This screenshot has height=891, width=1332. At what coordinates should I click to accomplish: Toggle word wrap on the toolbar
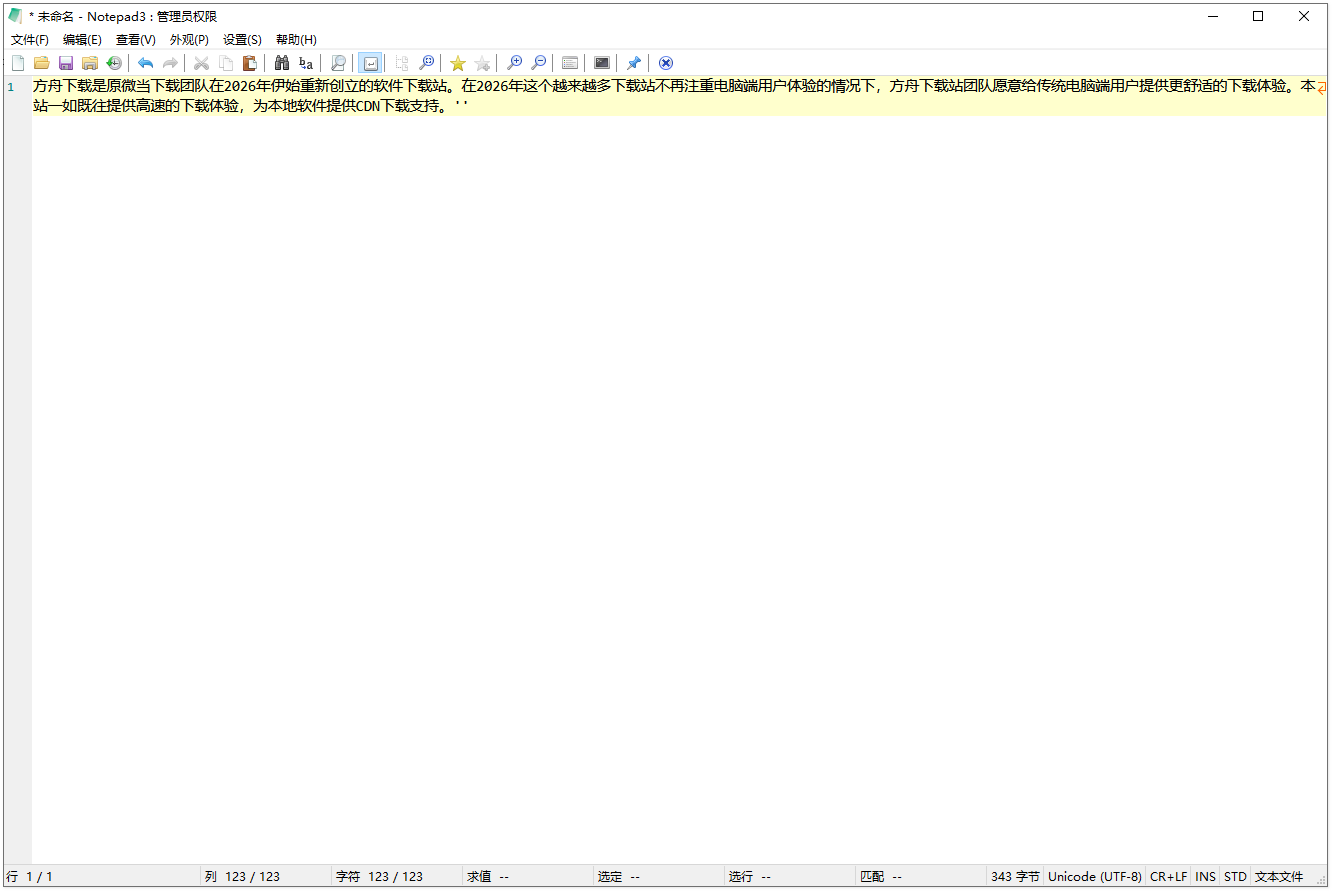[x=369, y=62]
